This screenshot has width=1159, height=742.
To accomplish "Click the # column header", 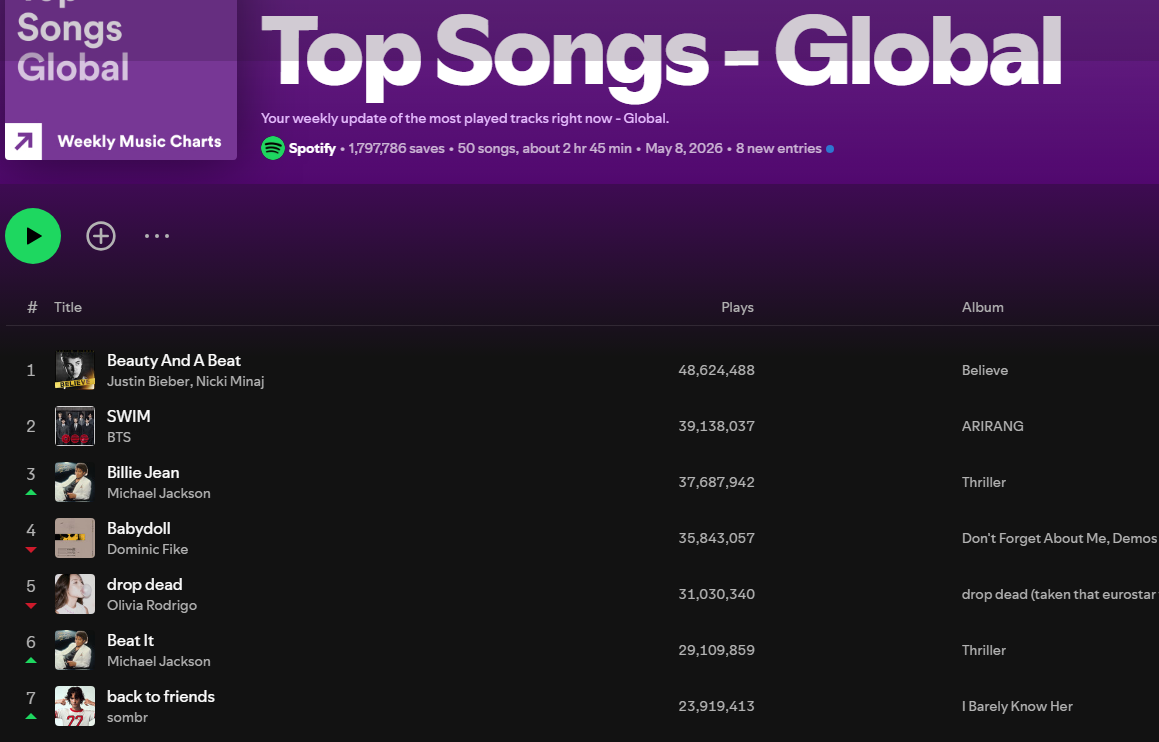I will (32, 307).
